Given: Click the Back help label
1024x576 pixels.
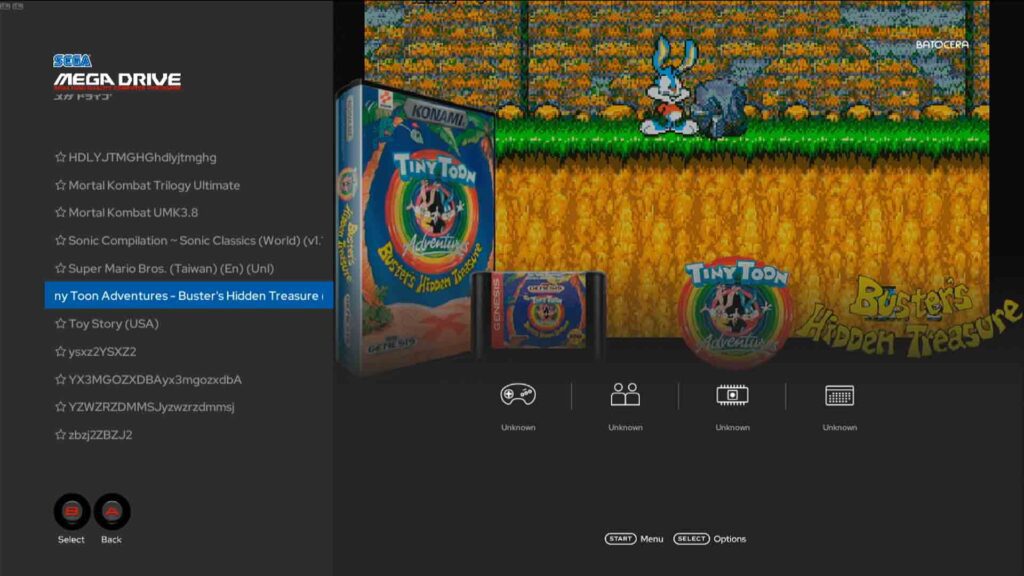Looking at the screenshot, I should (111, 539).
